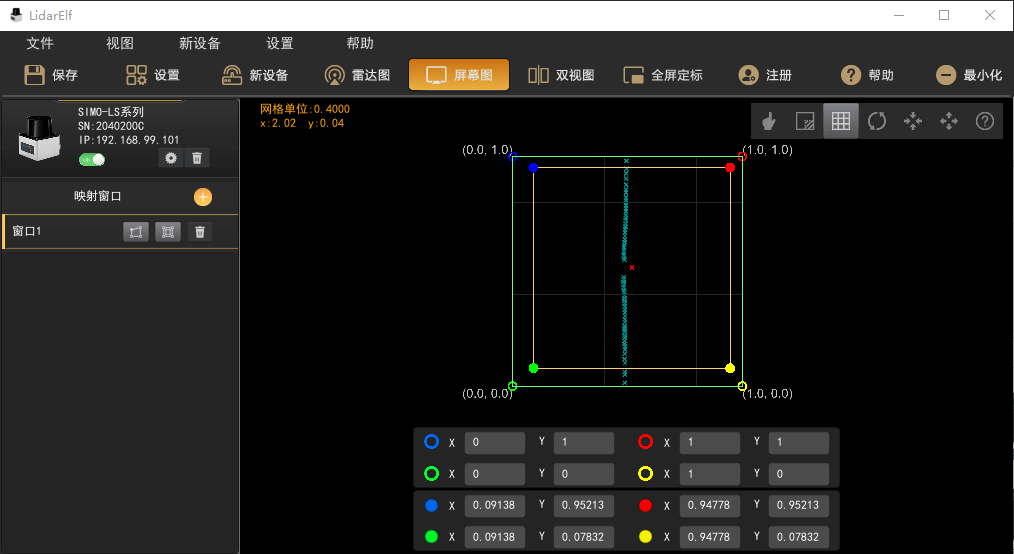Open device settings gear for SIMO-LS

tap(171, 158)
